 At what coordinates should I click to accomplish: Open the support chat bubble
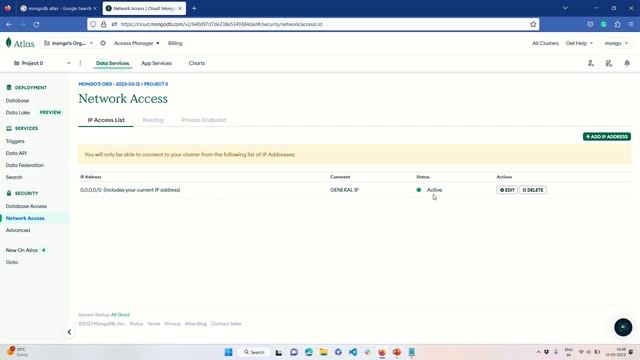pyautogui.click(x=623, y=327)
